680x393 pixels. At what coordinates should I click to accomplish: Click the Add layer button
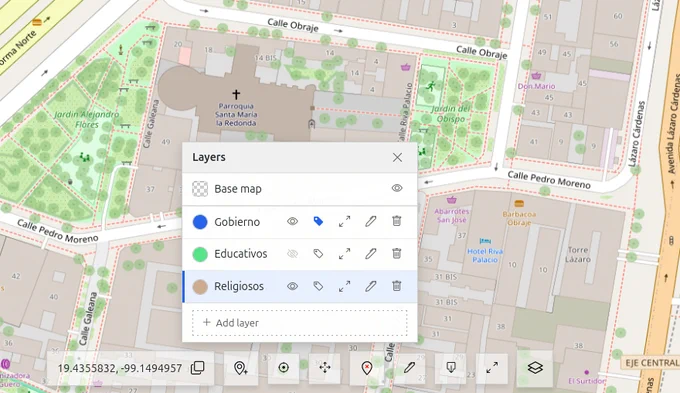[x=300, y=323]
